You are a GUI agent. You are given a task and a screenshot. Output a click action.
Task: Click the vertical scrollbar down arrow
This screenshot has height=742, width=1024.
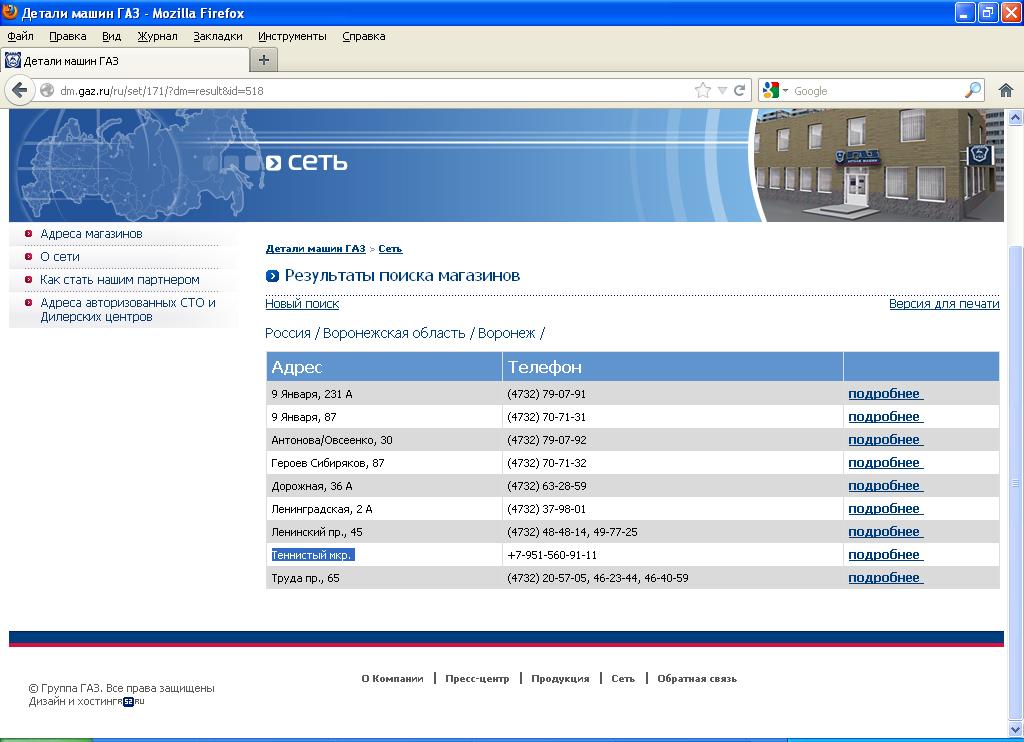tap(1016, 731)
